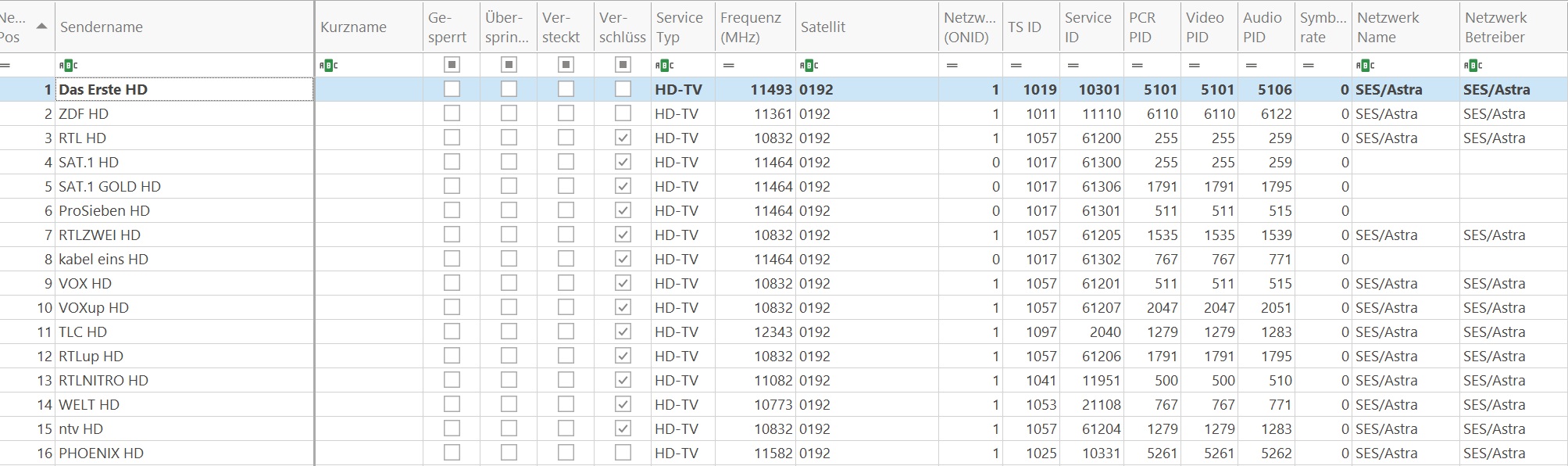The image size is (1568, 466).
Task: Open the Service Typ filter operator icon
Action: point(664,66)
